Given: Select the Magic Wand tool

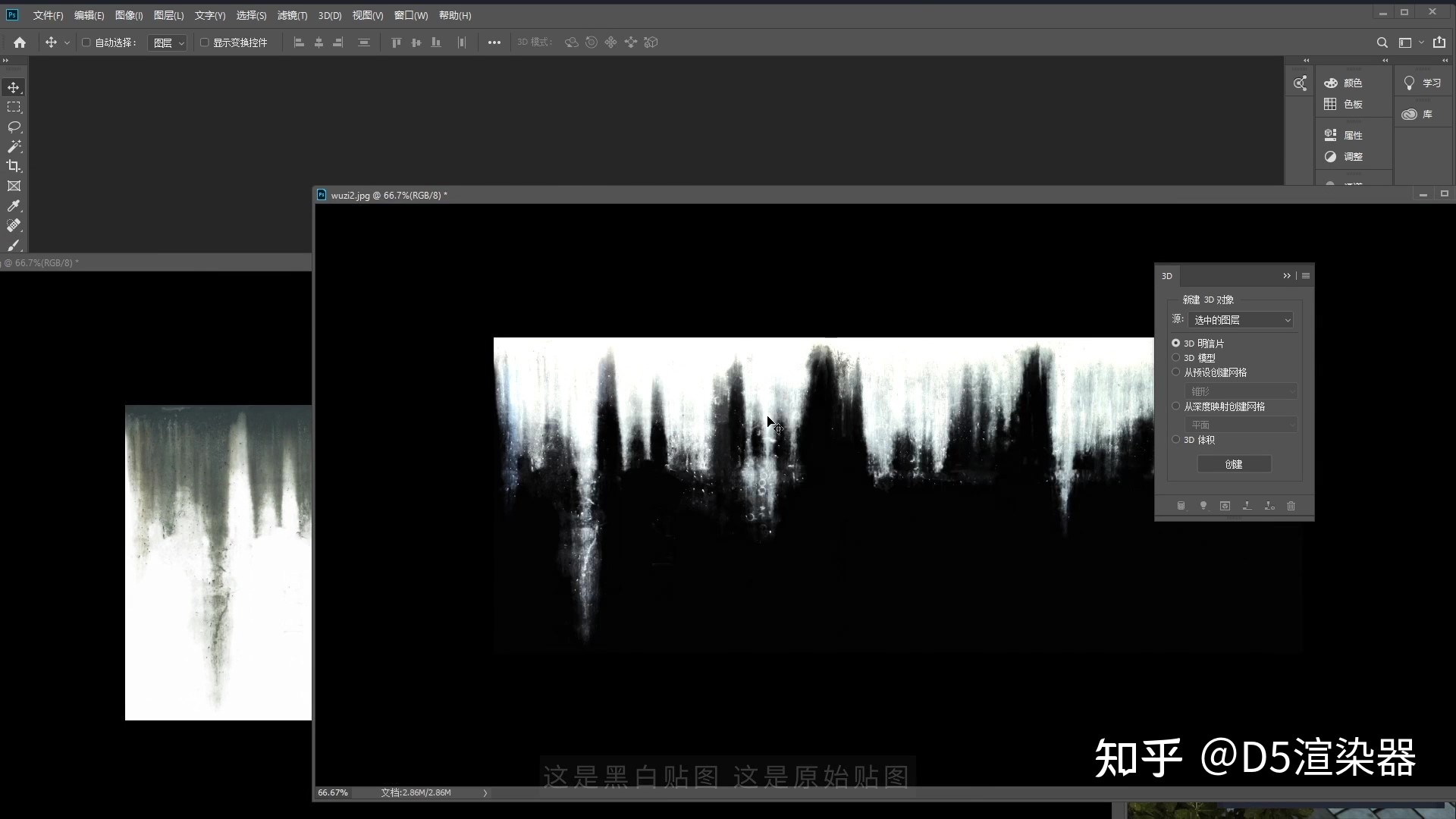Looking at the screenshot, I should click(x=14, y=146).
